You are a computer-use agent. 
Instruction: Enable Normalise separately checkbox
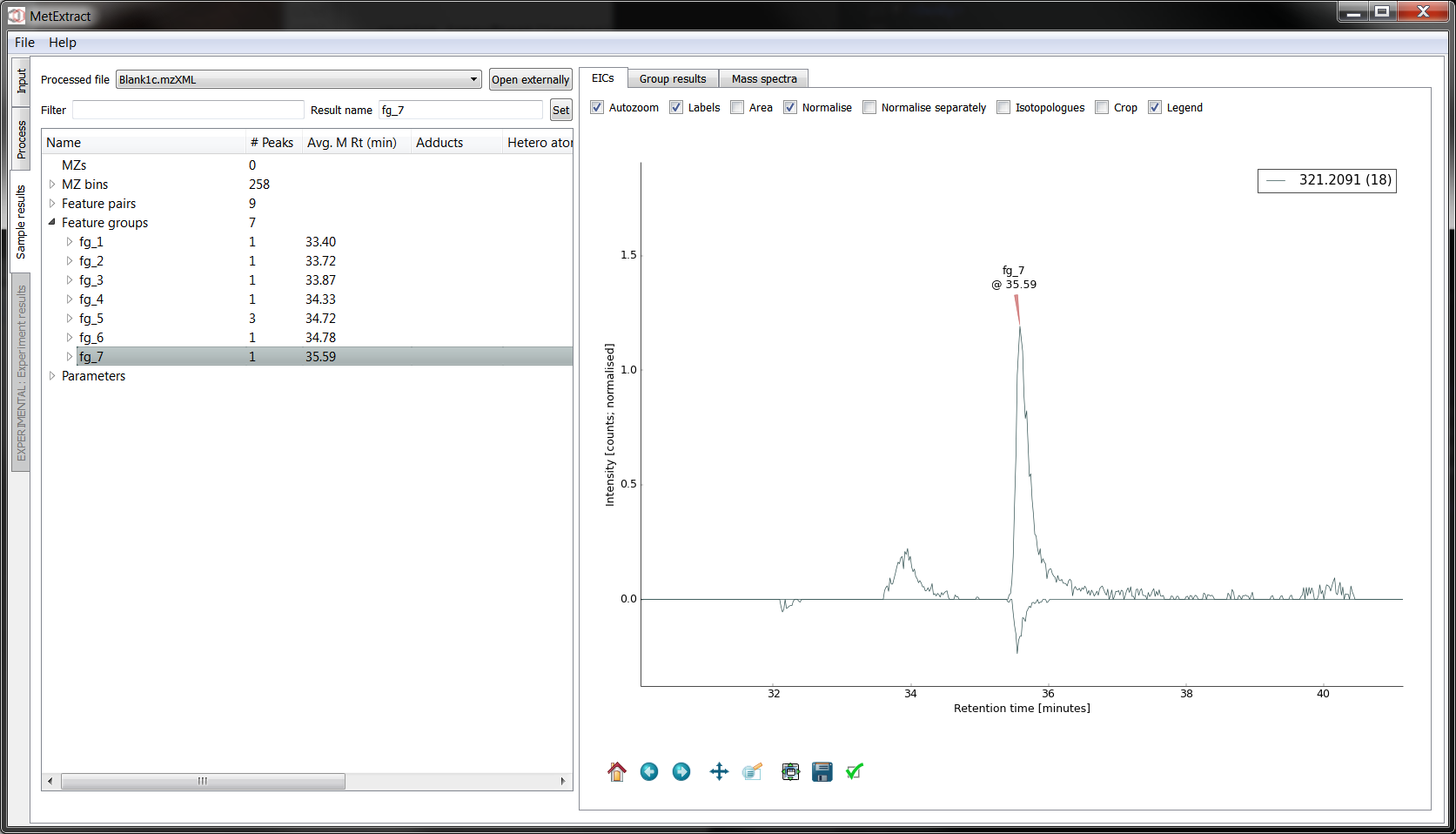pos(869,107)
